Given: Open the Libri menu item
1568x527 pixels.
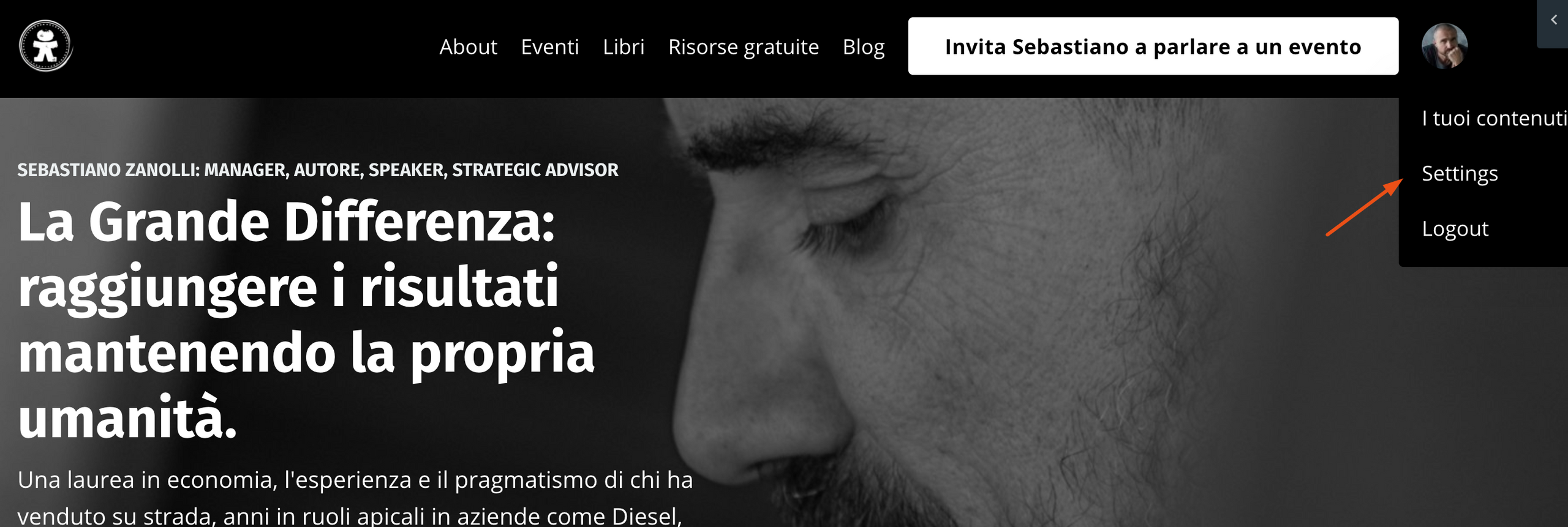Looking at the screenshot, I should (624, 47).
